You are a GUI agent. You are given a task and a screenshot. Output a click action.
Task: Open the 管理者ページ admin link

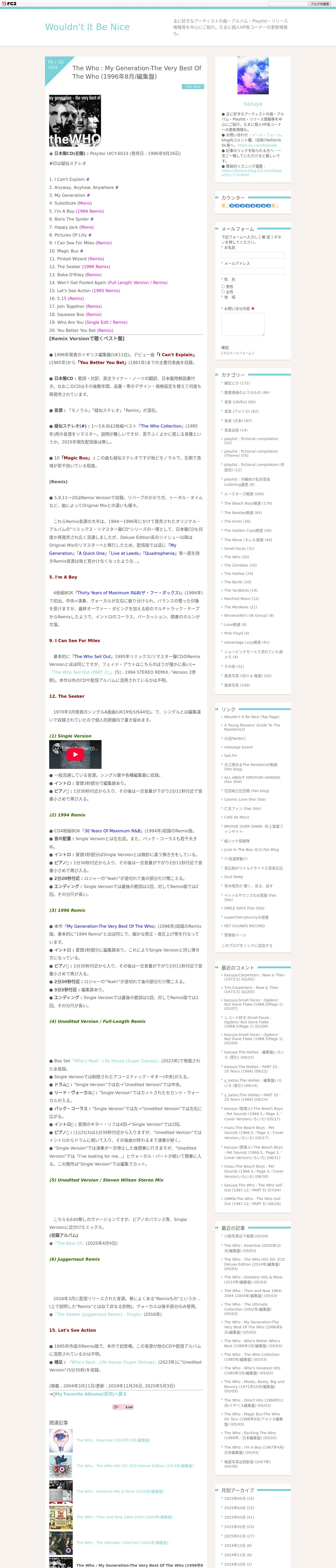pyautogui.click(x=235, y=935)
